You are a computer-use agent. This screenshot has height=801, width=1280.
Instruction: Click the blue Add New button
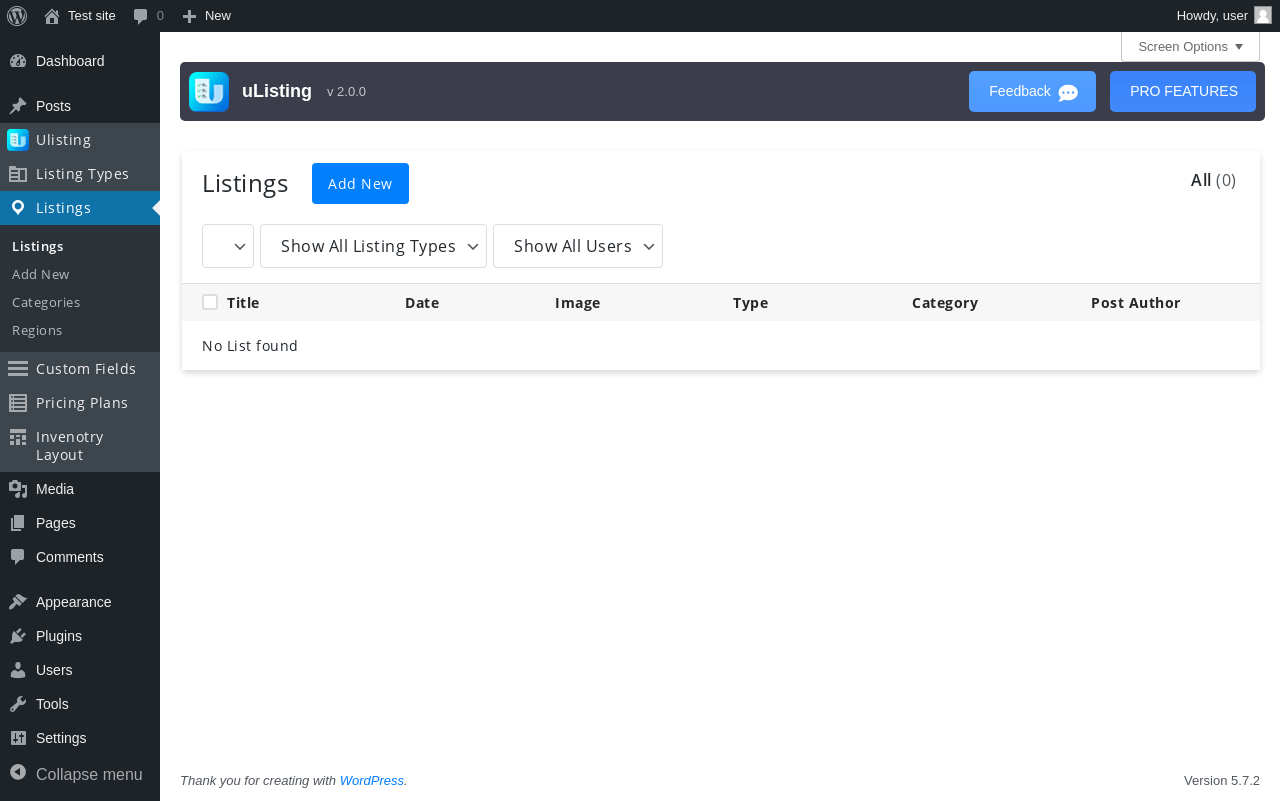(x=360, y=184)
